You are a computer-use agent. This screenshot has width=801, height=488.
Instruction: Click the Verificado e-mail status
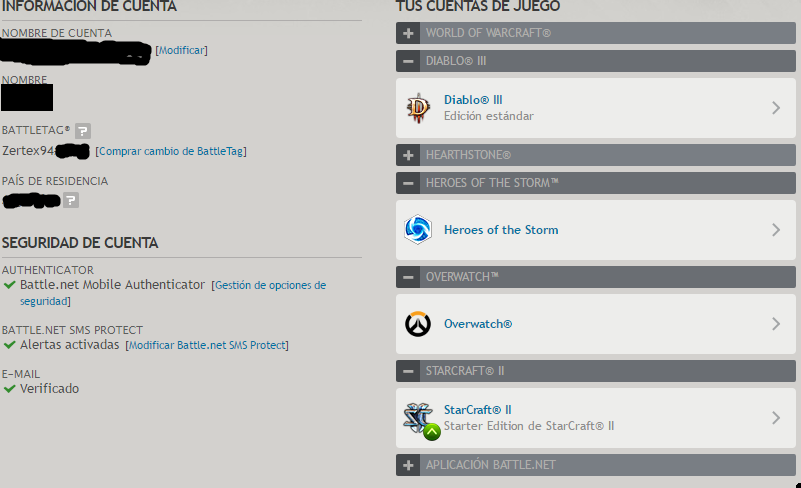(50, 389)
